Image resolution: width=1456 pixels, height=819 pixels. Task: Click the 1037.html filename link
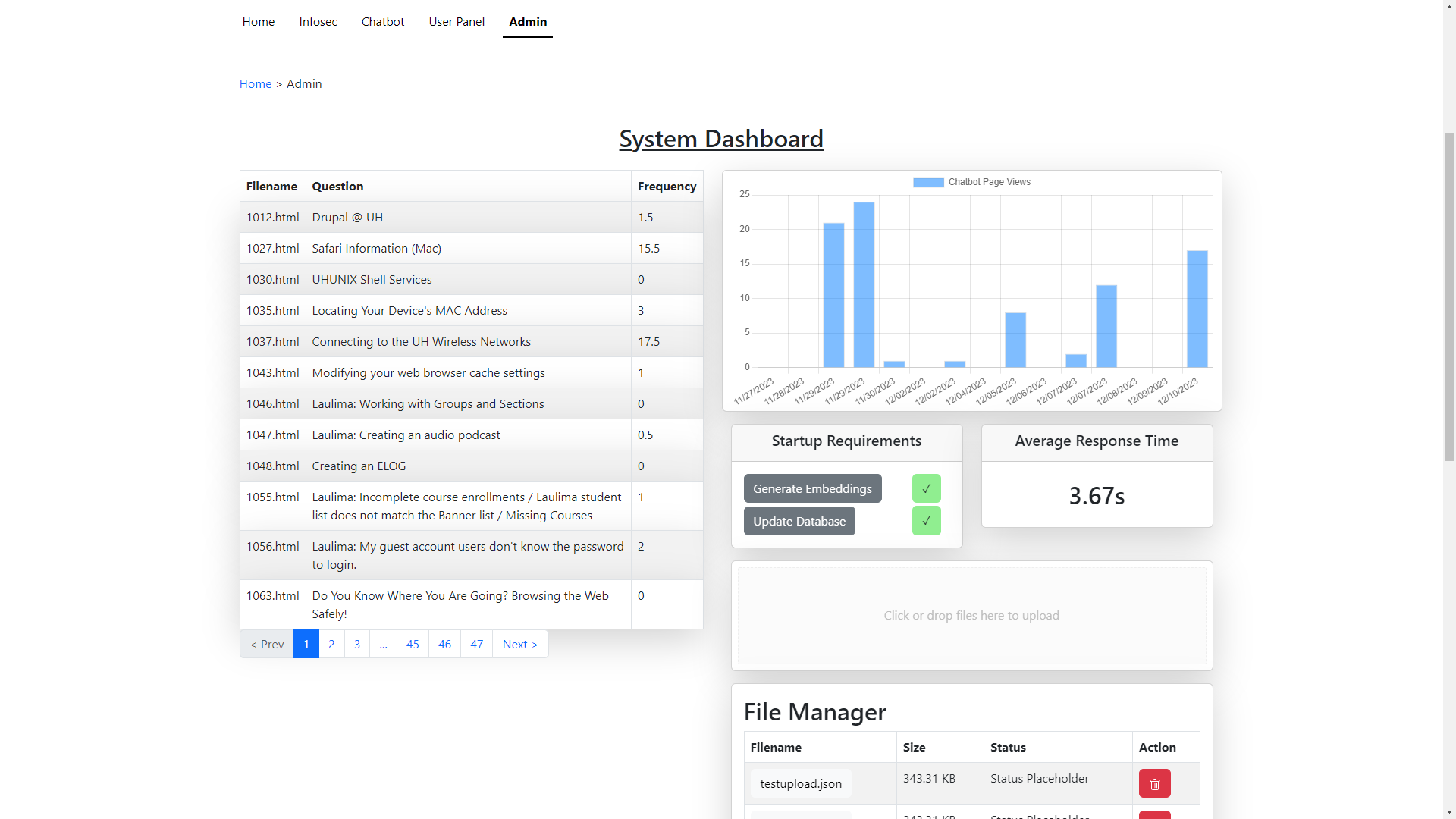click(x=272, y=341)
